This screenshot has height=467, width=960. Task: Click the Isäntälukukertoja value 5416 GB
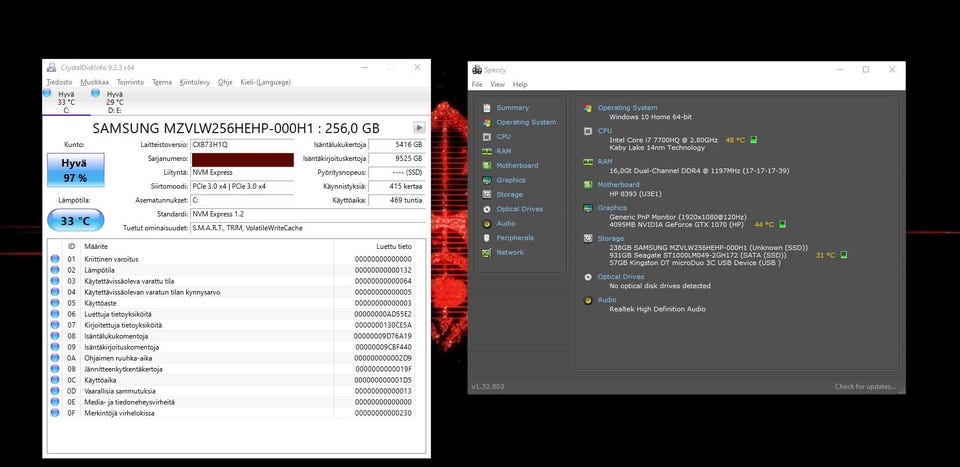[x=397, y=145]
